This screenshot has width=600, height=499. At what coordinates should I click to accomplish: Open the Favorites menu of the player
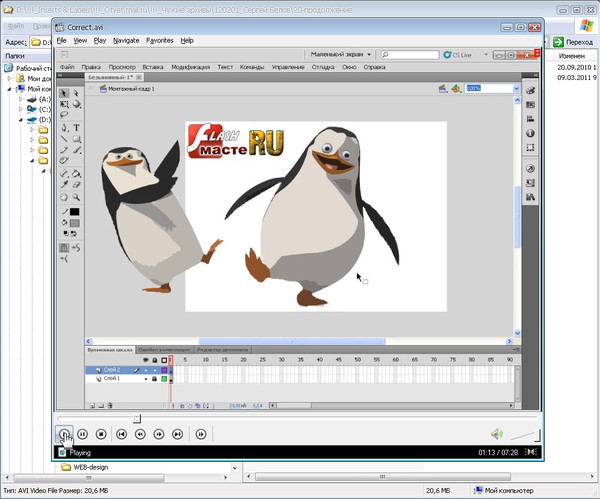pos(160,40)
